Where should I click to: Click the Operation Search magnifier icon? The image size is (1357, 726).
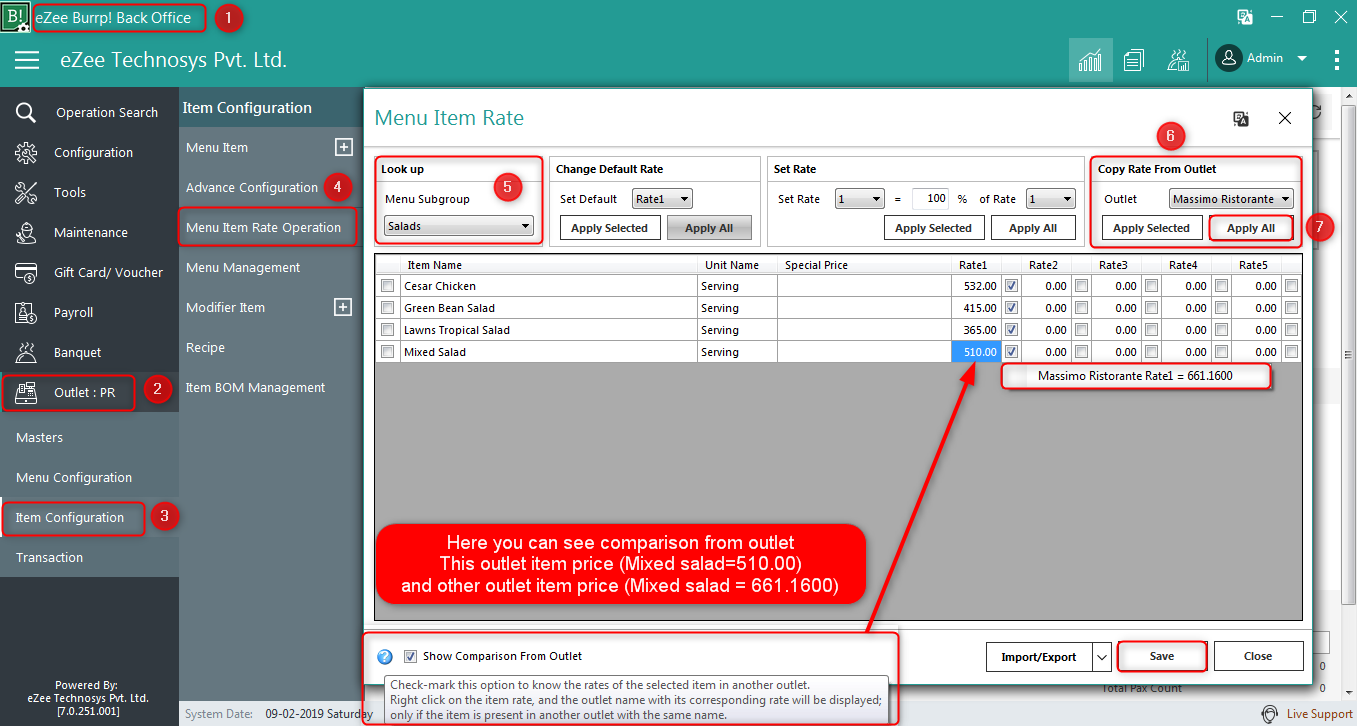(26, 112)
